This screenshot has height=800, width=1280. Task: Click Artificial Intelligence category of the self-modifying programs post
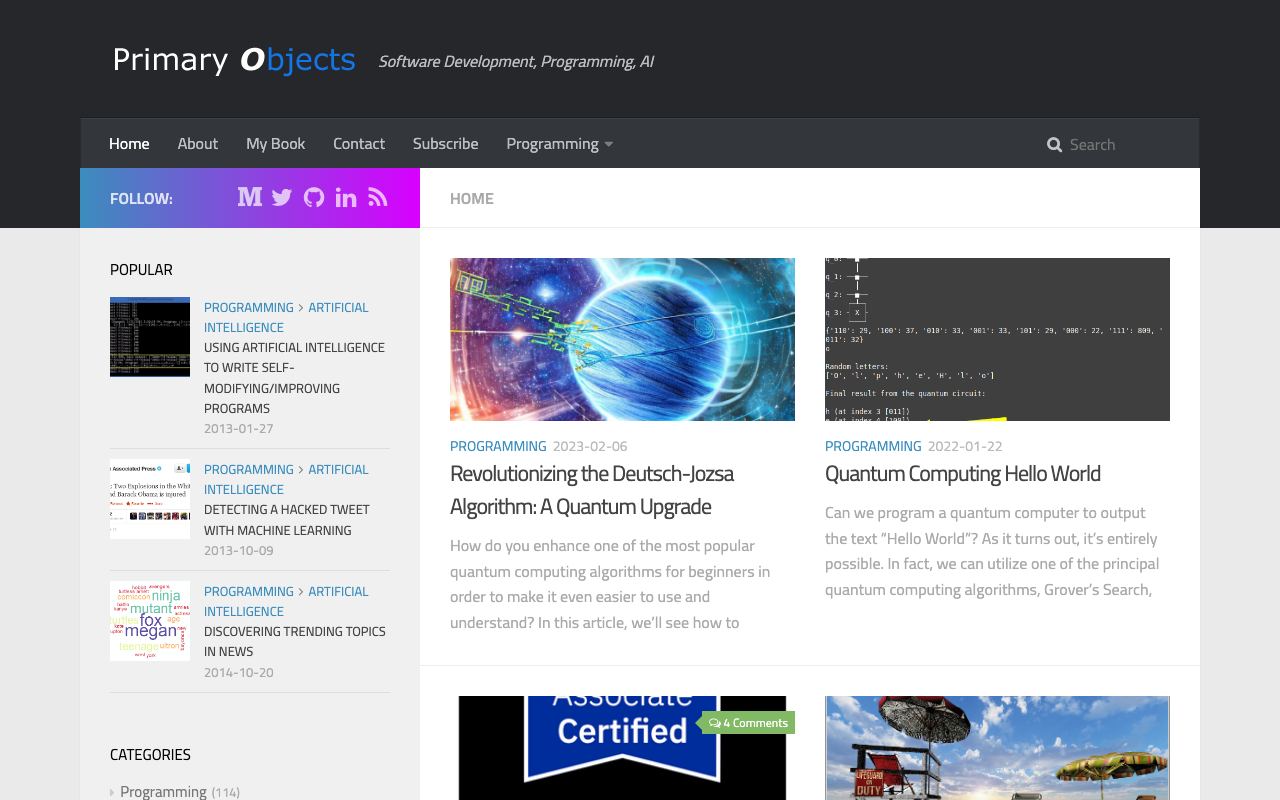(x=286, y=317)
